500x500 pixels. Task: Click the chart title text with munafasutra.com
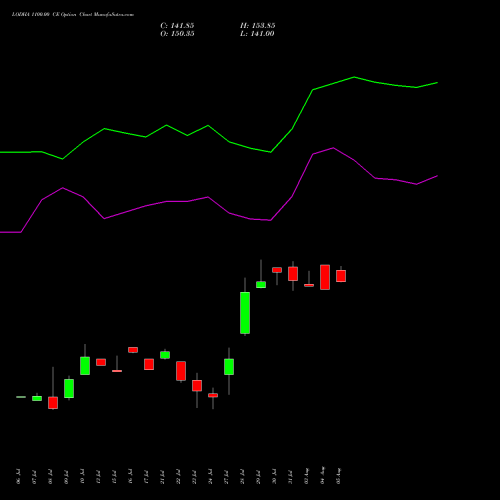(73, 15)
